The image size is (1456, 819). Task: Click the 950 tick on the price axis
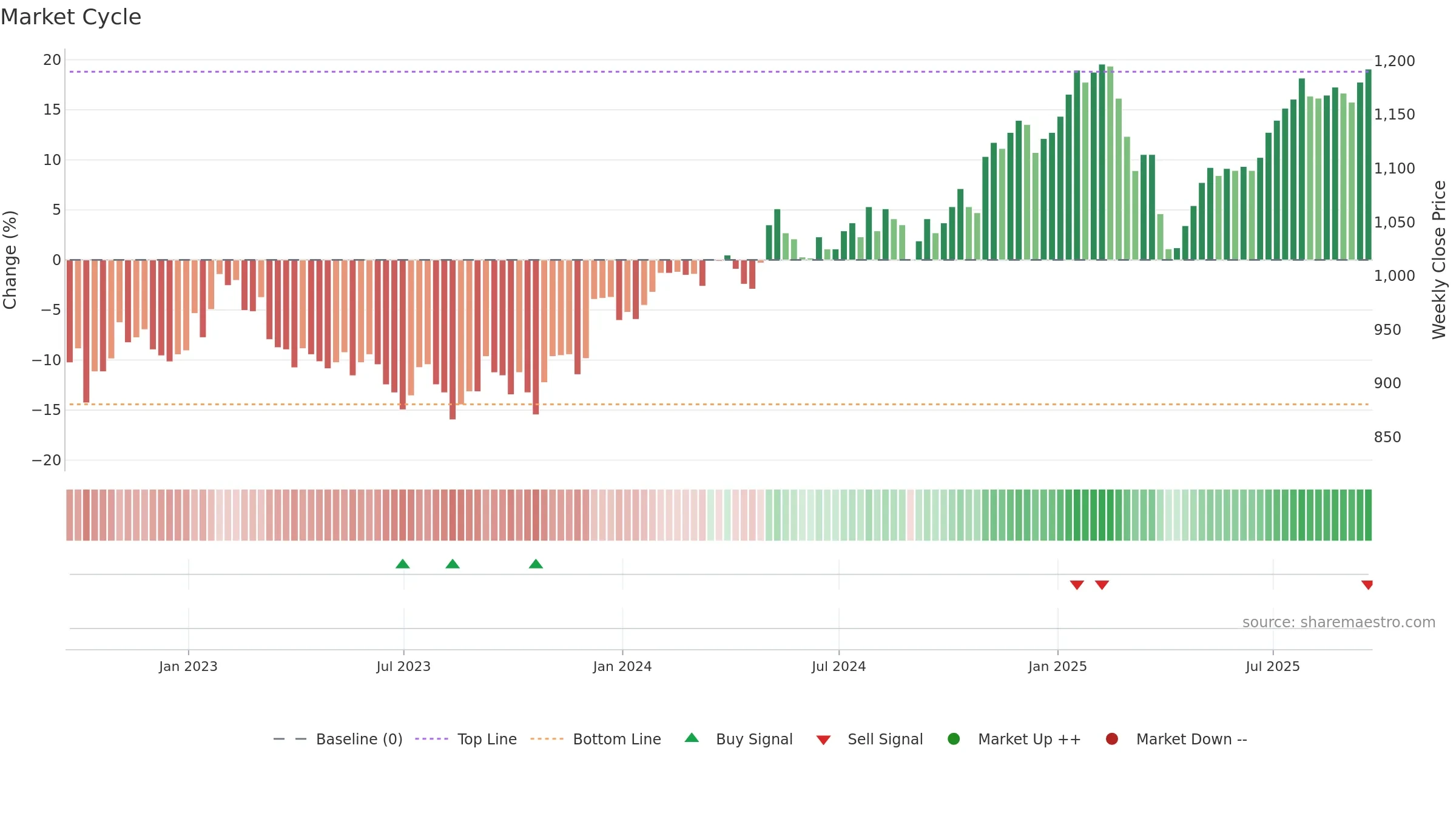1388,330
